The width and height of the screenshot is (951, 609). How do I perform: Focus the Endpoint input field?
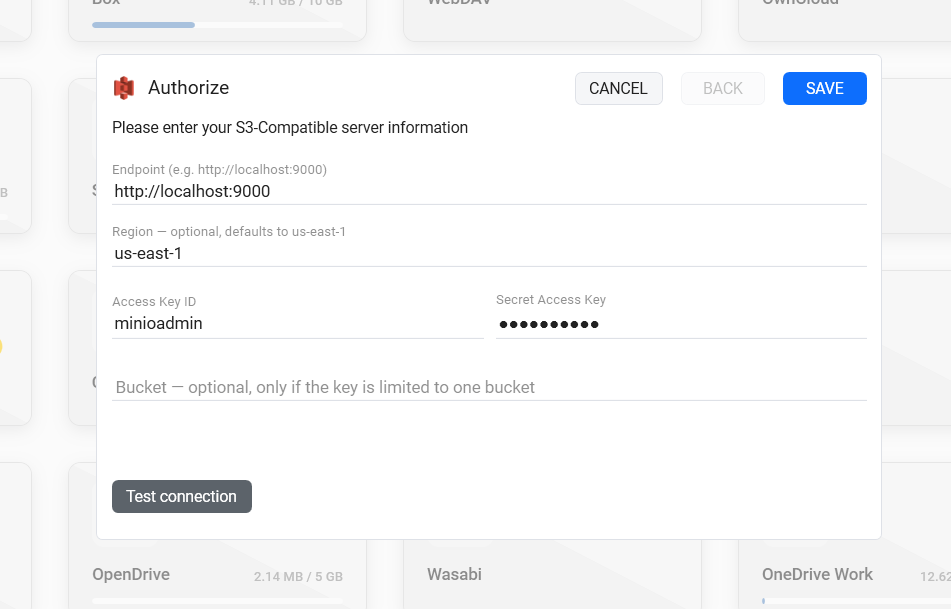click(x=489, y=192)
